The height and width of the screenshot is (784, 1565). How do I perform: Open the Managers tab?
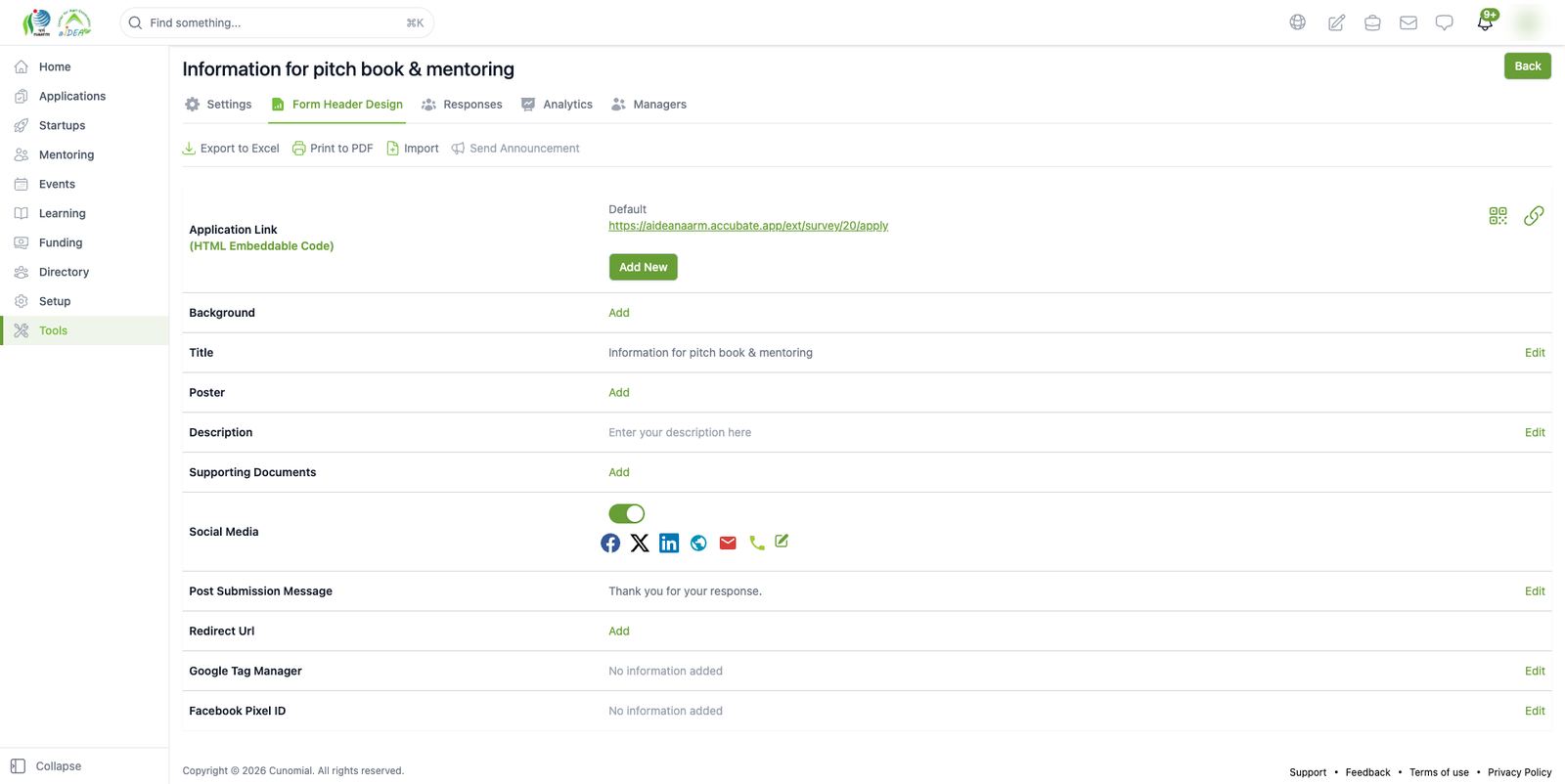tap(648, 105)
